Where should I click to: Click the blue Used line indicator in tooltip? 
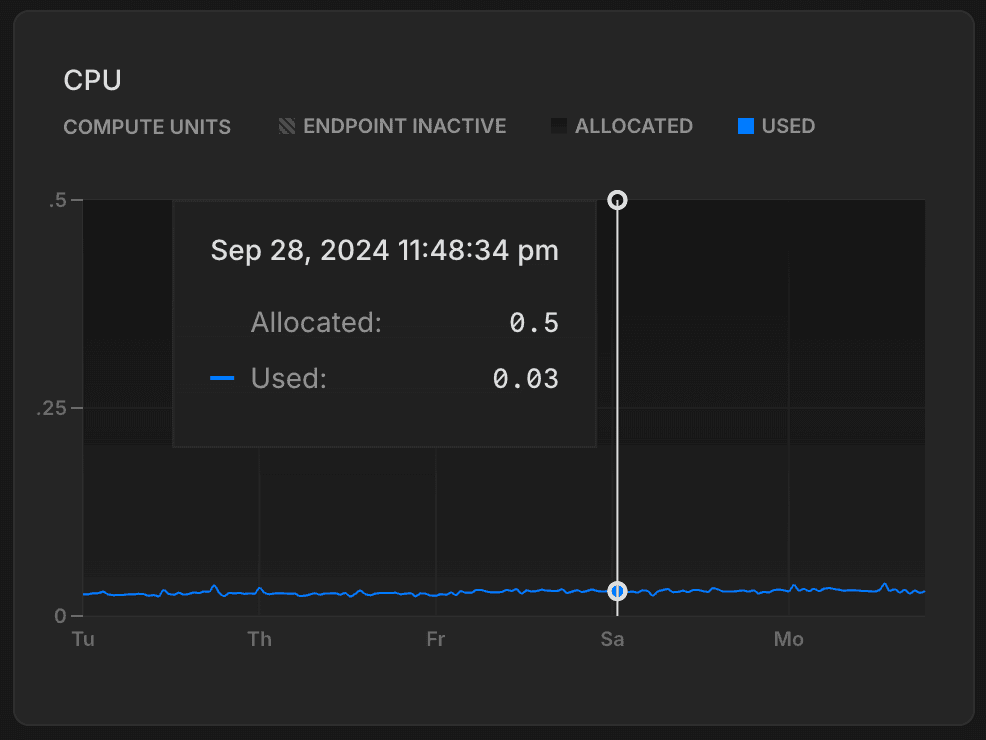(x=224, y=378)
